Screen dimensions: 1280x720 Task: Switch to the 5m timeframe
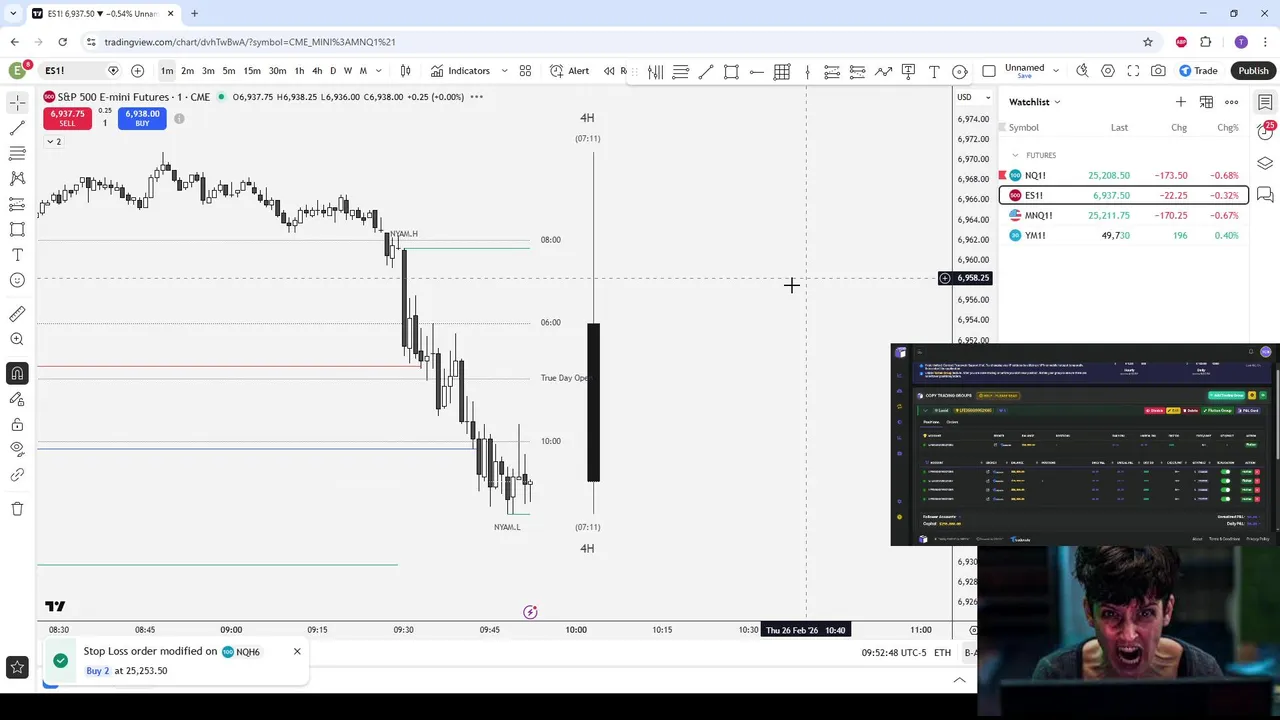click(229, 71)
